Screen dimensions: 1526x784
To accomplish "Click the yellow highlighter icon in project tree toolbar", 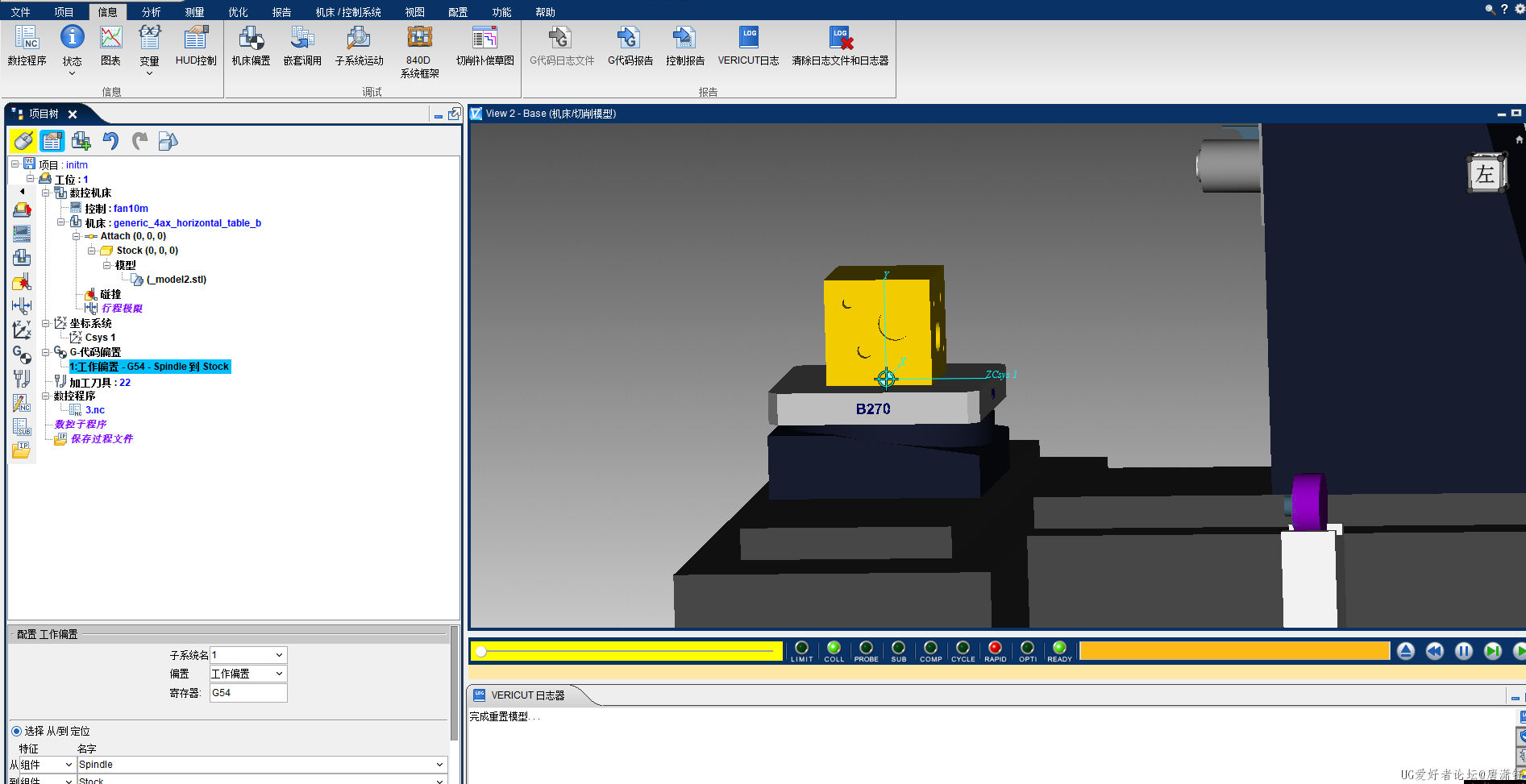I will click(x=23, y=141).
